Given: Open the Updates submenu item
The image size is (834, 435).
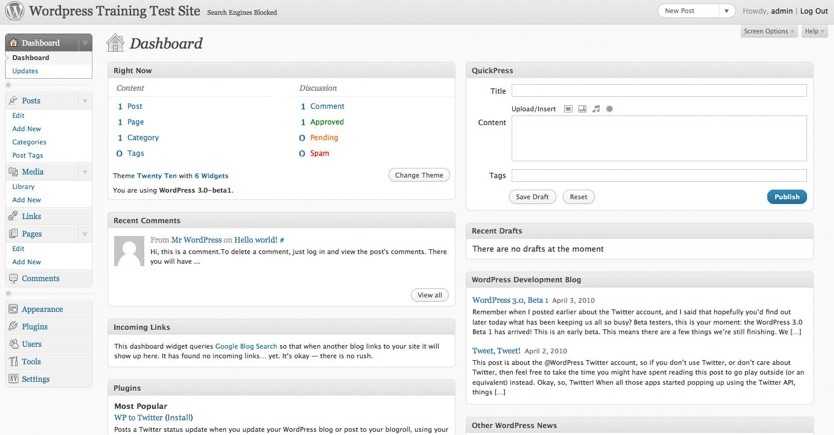Looking at the screenshot, I should pos(25,71).
